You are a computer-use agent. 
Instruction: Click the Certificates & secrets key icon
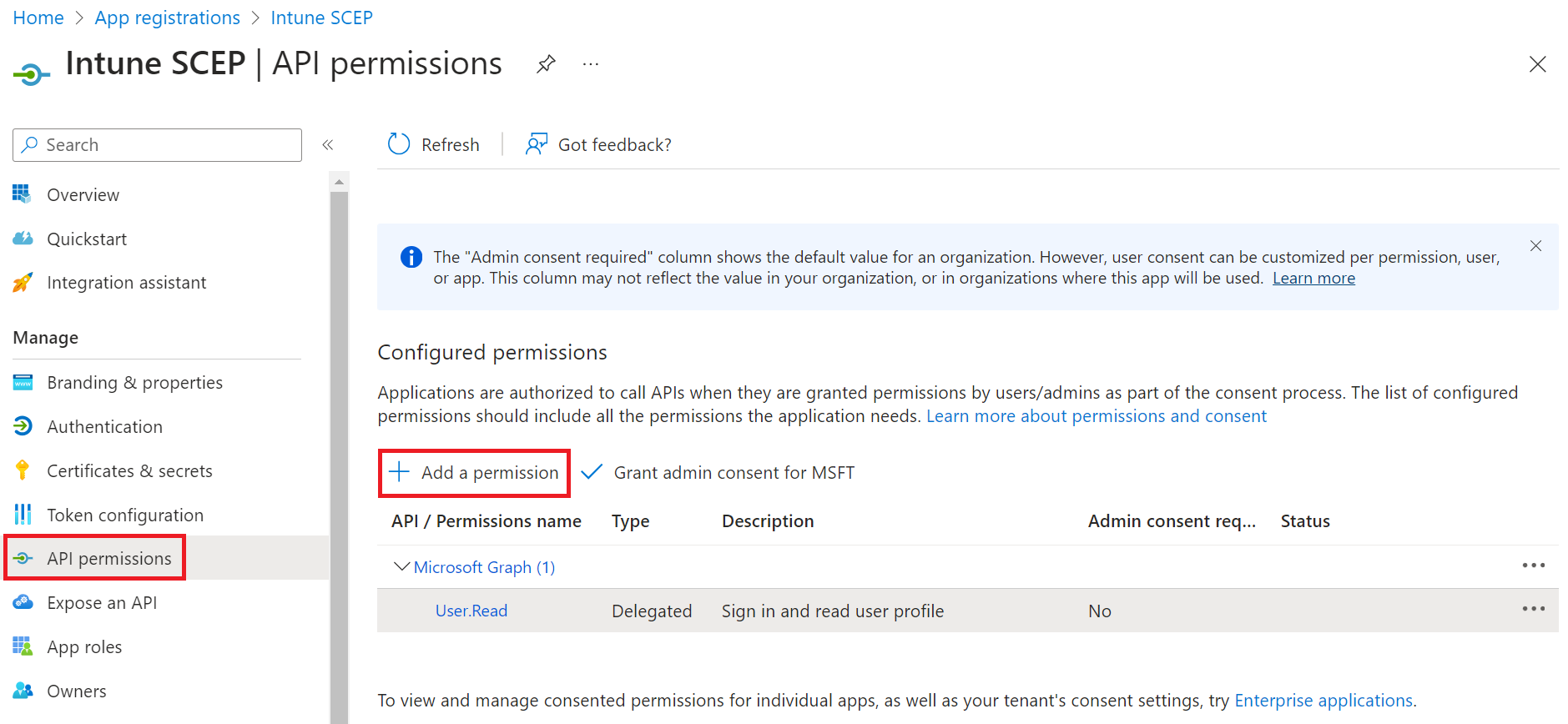[x=23, y=470]
